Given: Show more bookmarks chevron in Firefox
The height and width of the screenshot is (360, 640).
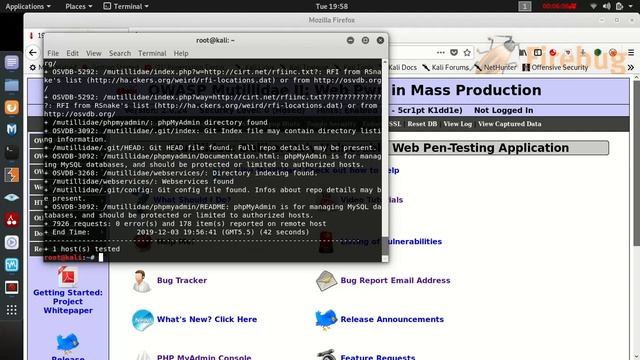Looking at the screenshot, I should 631,67.
